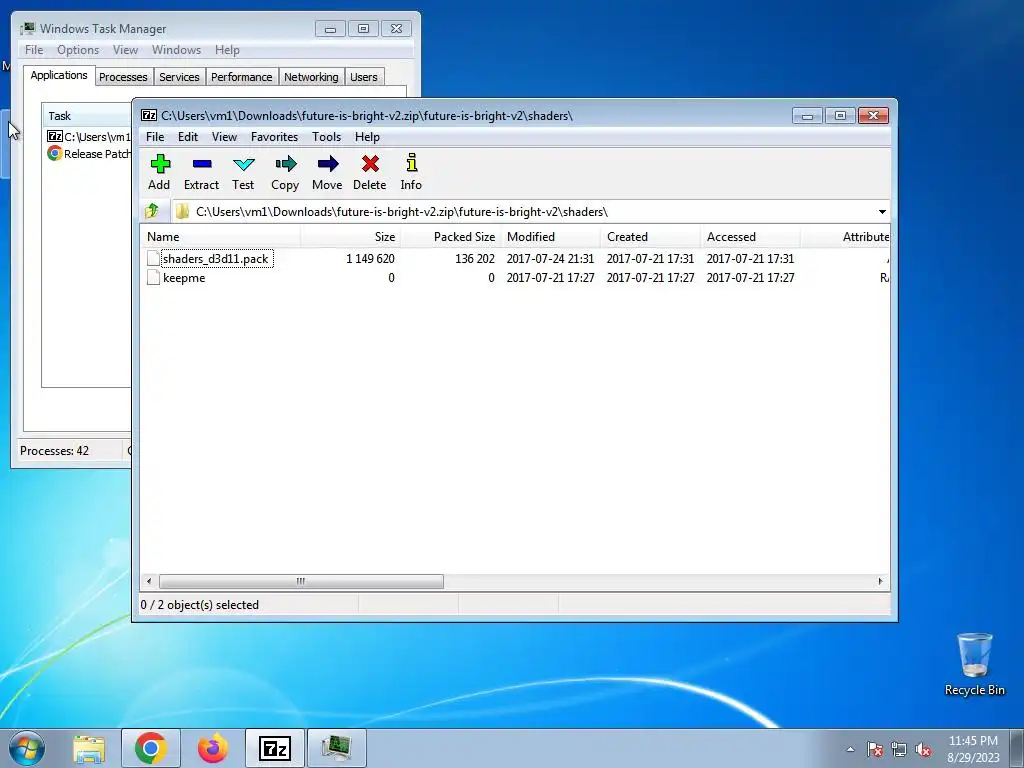Select the shaders_d3d11.pack file row
Viewport: 1024px width, 768px height.
[515, 259]
